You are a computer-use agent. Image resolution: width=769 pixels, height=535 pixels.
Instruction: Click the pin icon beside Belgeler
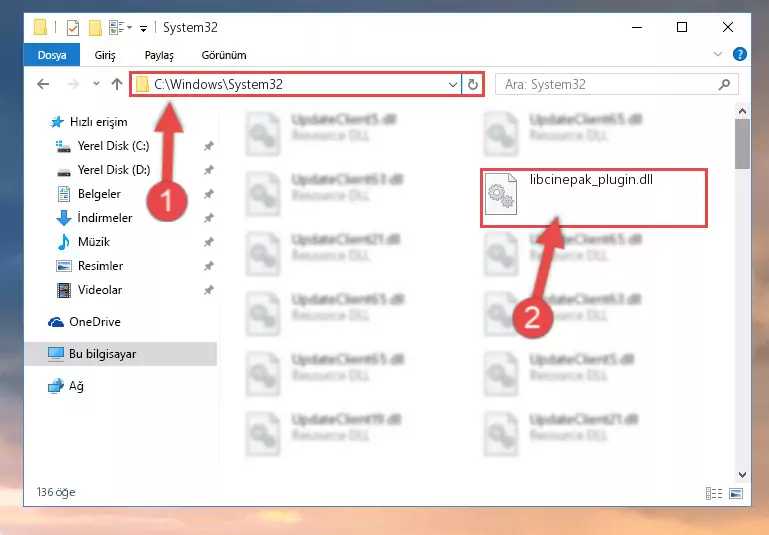[x=209, y=194]
